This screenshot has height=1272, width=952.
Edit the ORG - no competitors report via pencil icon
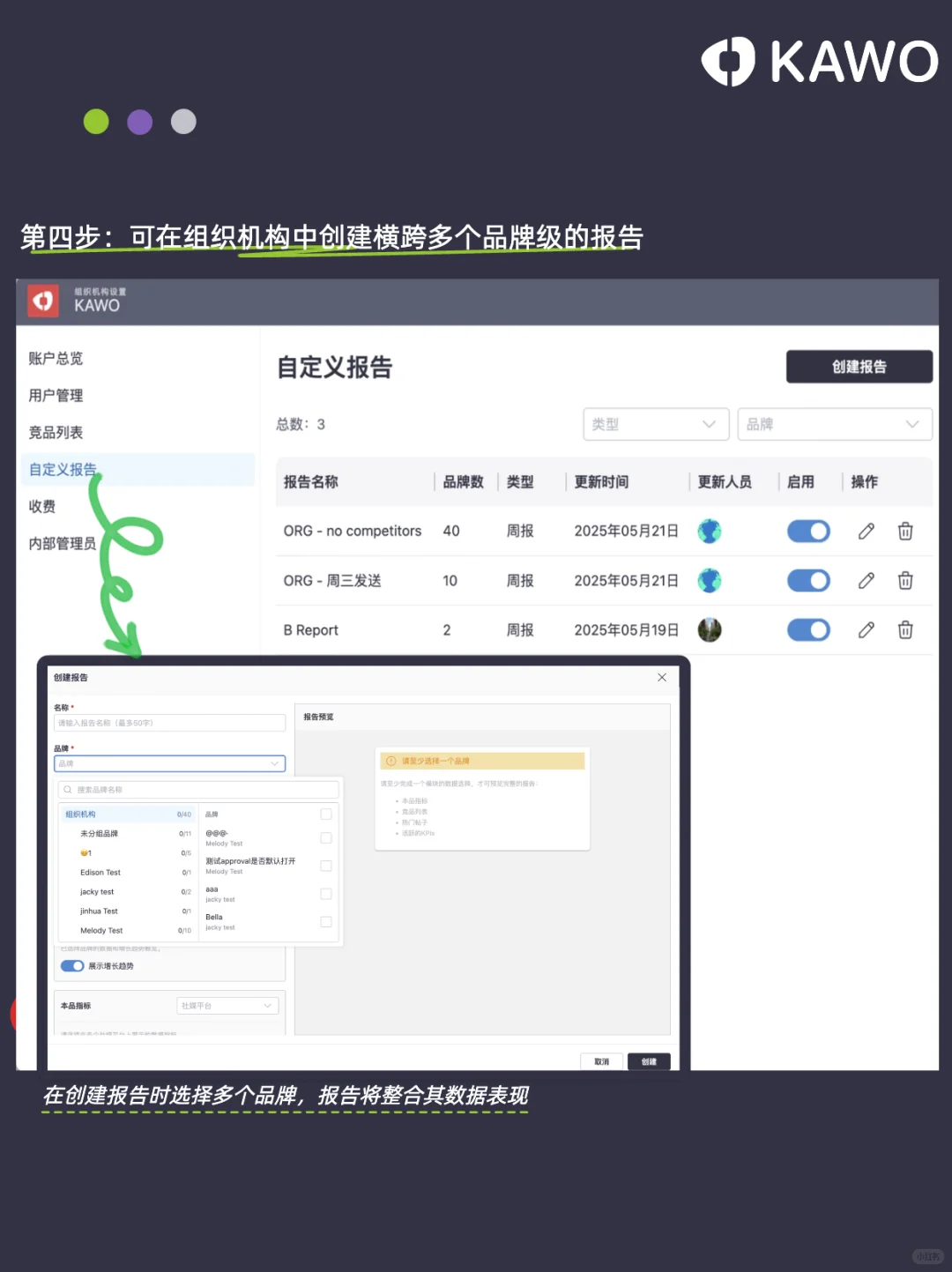click(x=866, y=531)
